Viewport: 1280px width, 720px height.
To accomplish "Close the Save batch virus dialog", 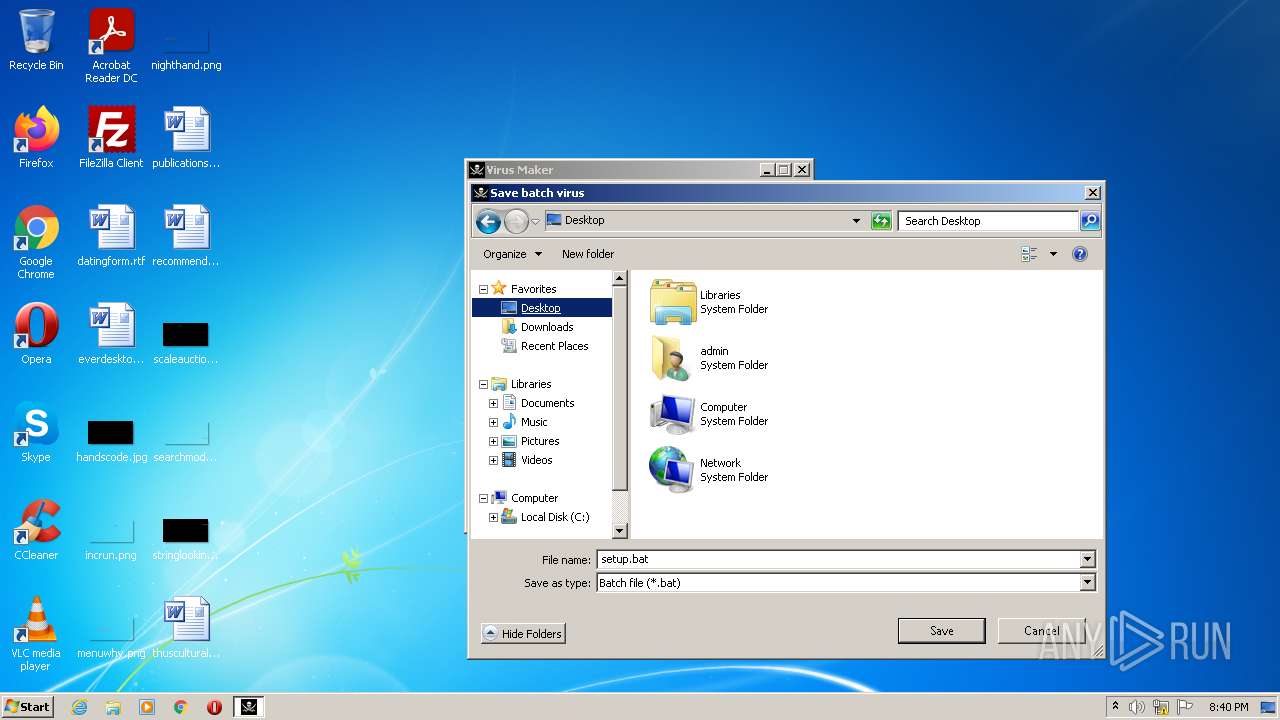I will [x=1093, y=193].
